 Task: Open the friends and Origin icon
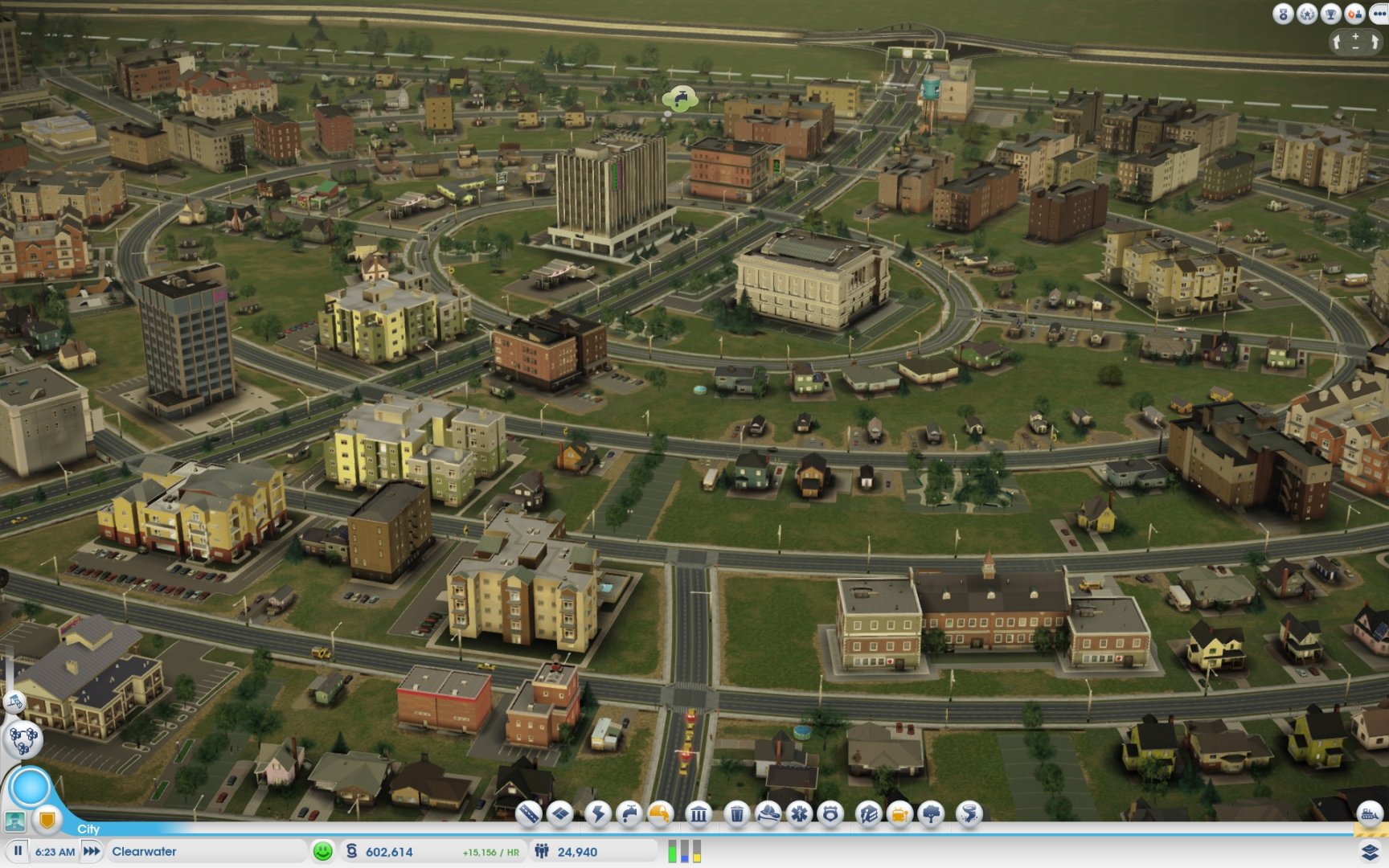tap(1354, 14)
